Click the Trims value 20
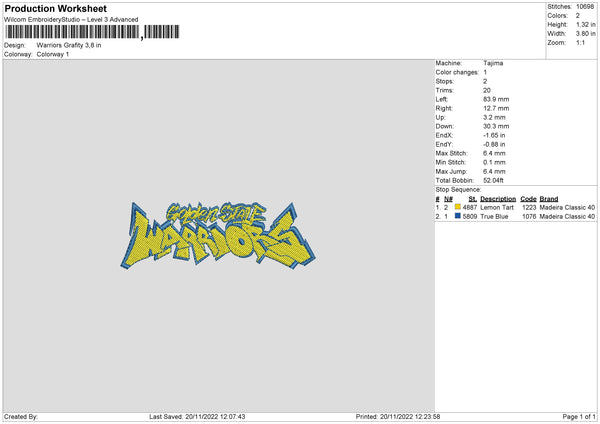This screenshot has width=600, height=424. tap(487, 90)
